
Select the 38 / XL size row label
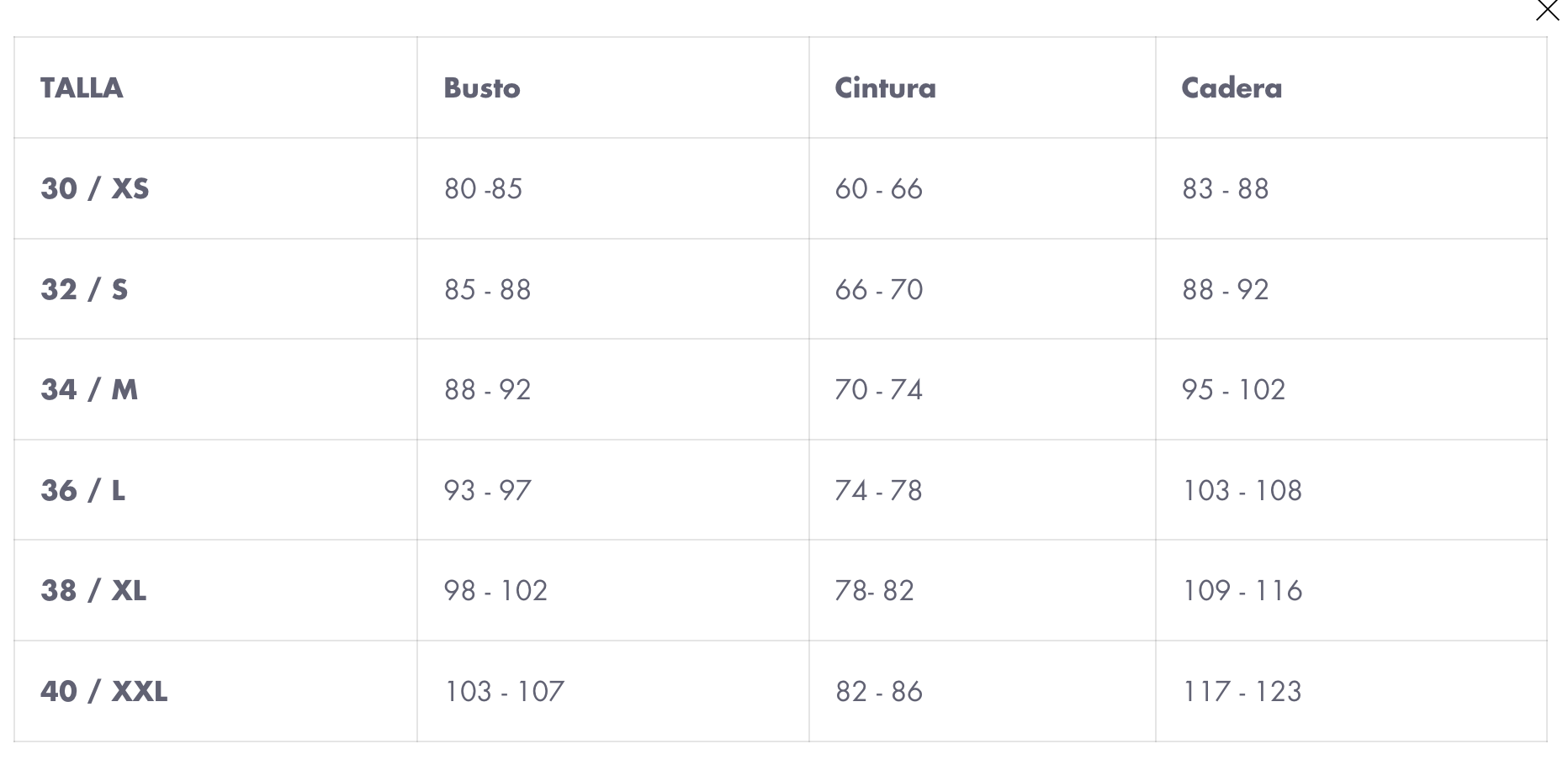point(93,590)
